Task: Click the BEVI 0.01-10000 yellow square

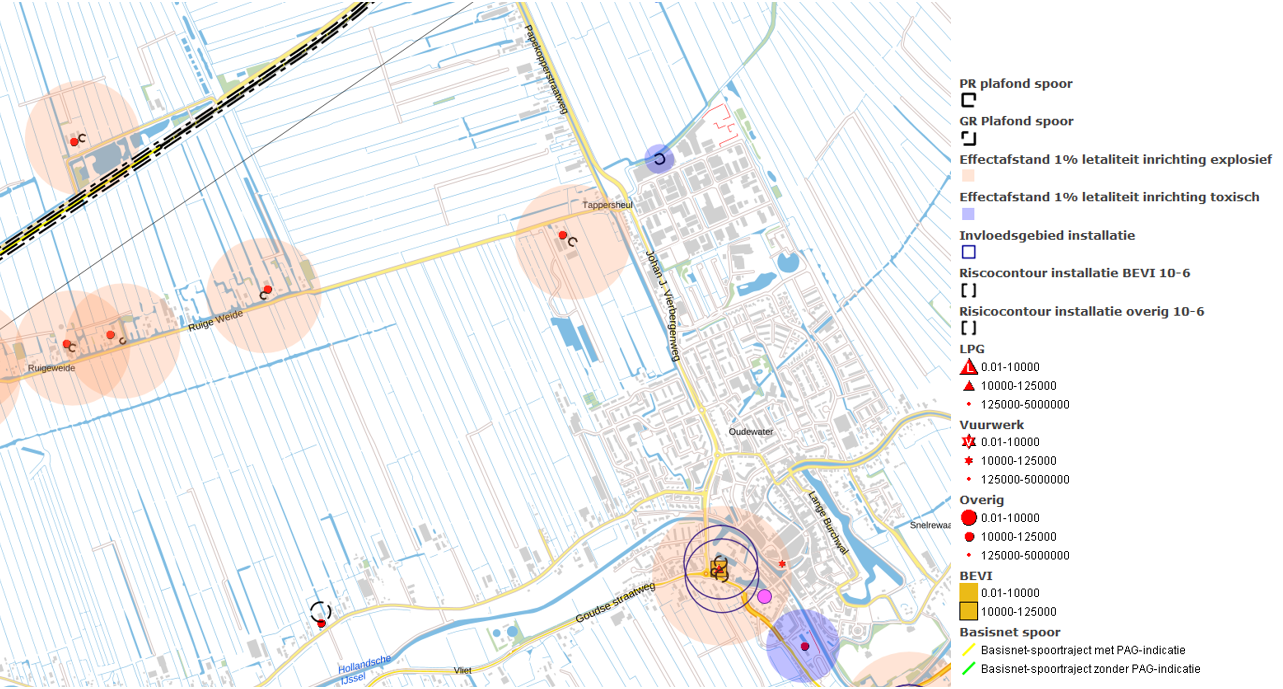Action: coord(968,593)
